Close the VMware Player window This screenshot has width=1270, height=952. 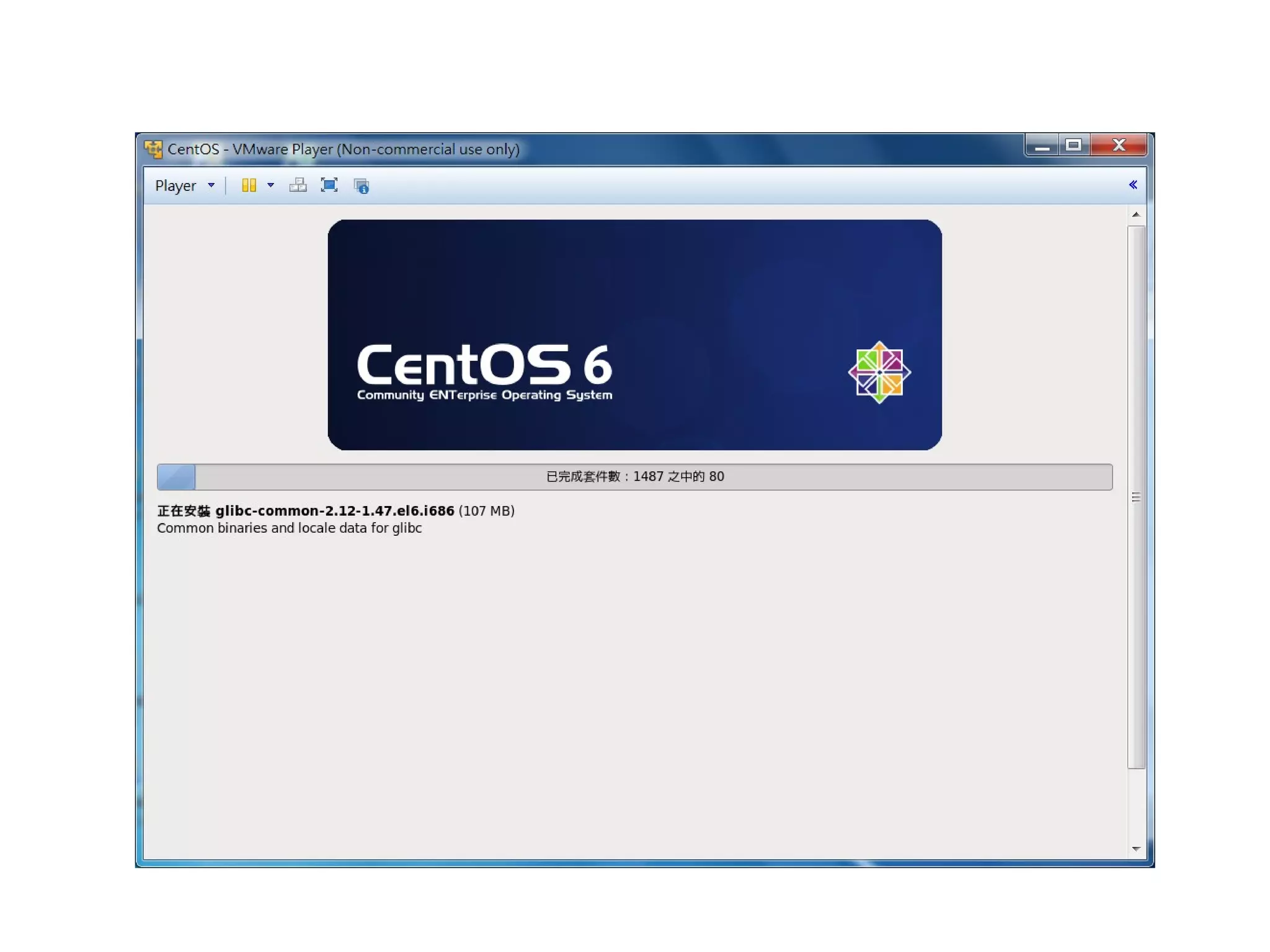pyautogui.click(x=1119, y=146)
